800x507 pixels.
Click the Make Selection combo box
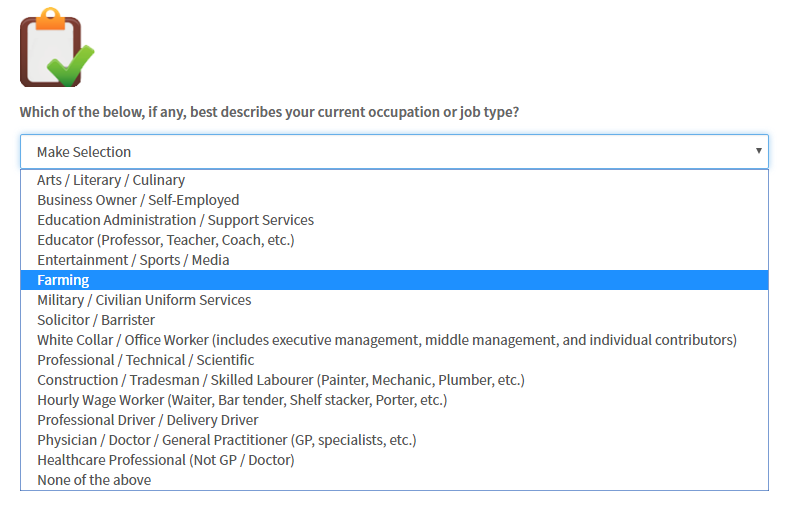[x=390, y=152]
